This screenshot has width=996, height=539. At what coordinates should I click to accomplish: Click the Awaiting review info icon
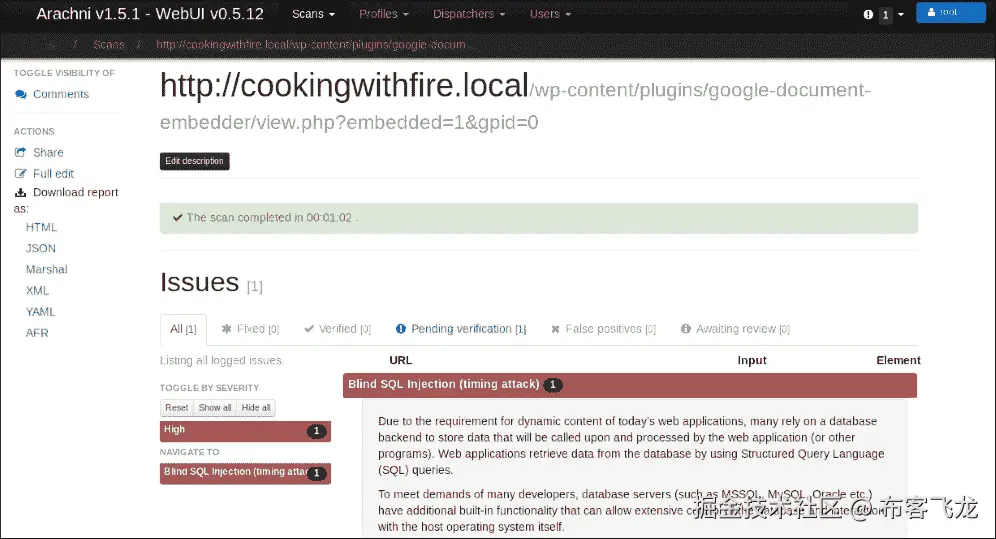[x=685, y=329]
